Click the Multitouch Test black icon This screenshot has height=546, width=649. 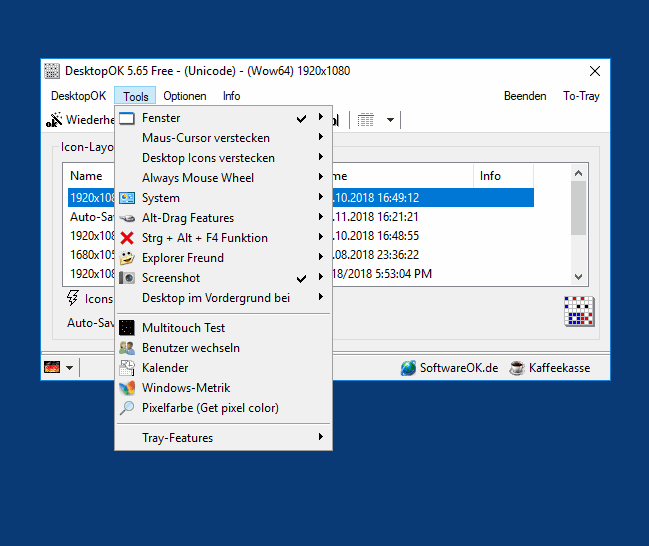tap(127, 328)
